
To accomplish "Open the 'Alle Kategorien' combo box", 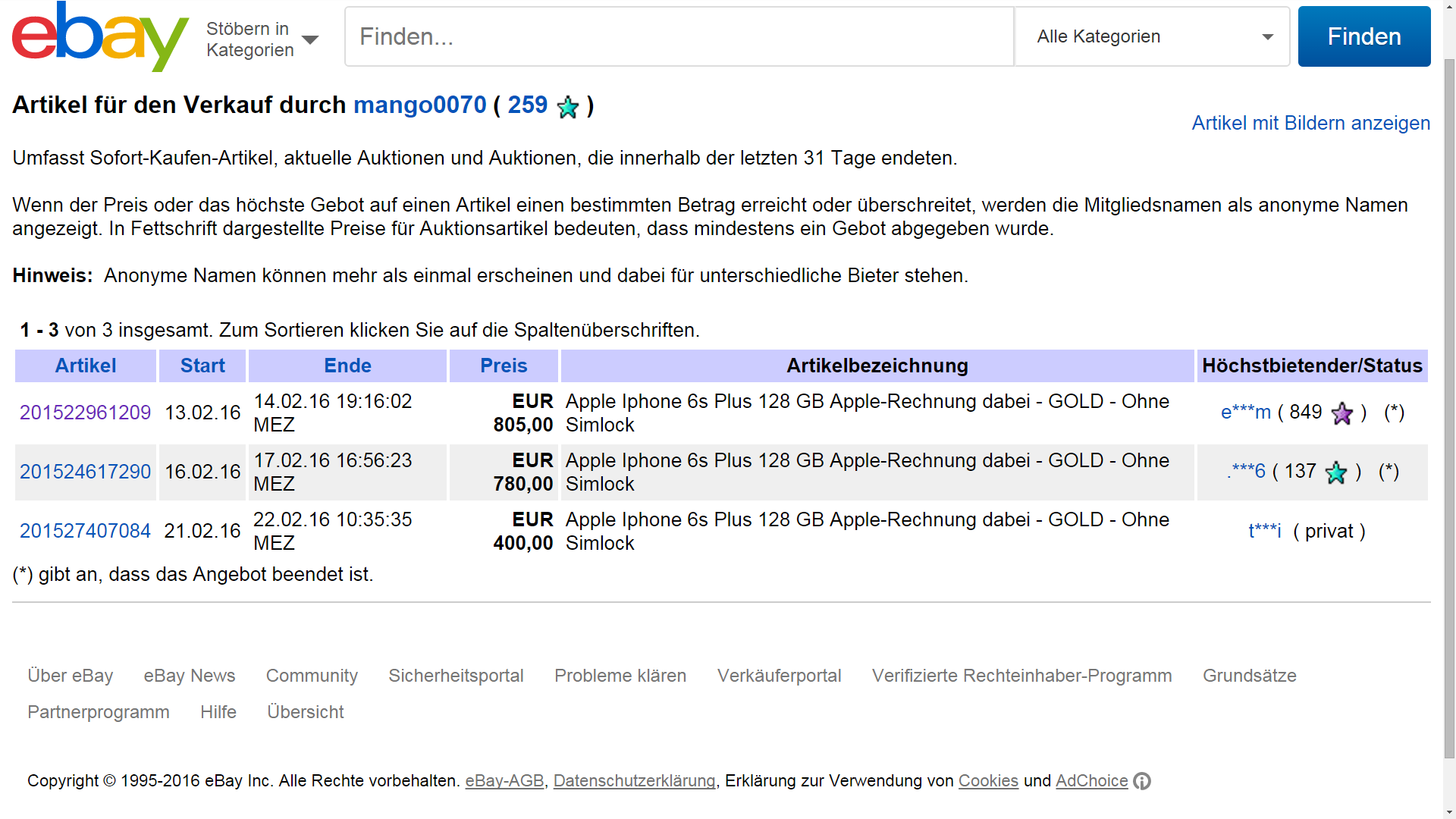I will click(x=1151, y=36).
